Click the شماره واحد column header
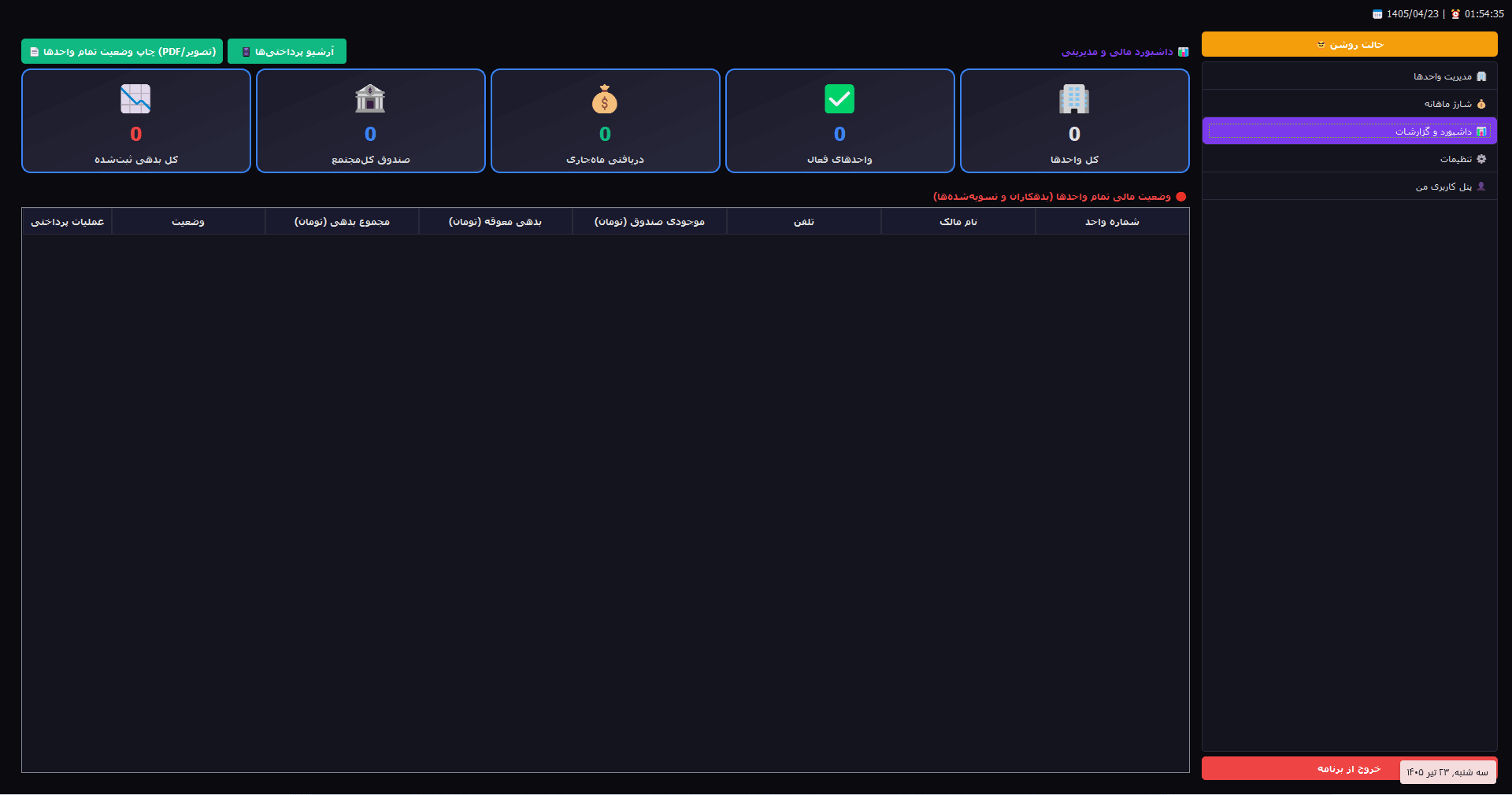Image resolution: width=1512 pixels, height=795 pixels. (x=1112, y=222)
